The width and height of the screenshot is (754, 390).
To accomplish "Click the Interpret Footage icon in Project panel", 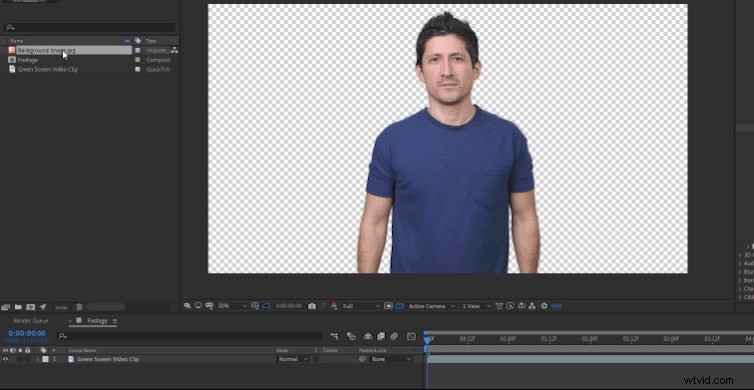I will coord(5,307).
